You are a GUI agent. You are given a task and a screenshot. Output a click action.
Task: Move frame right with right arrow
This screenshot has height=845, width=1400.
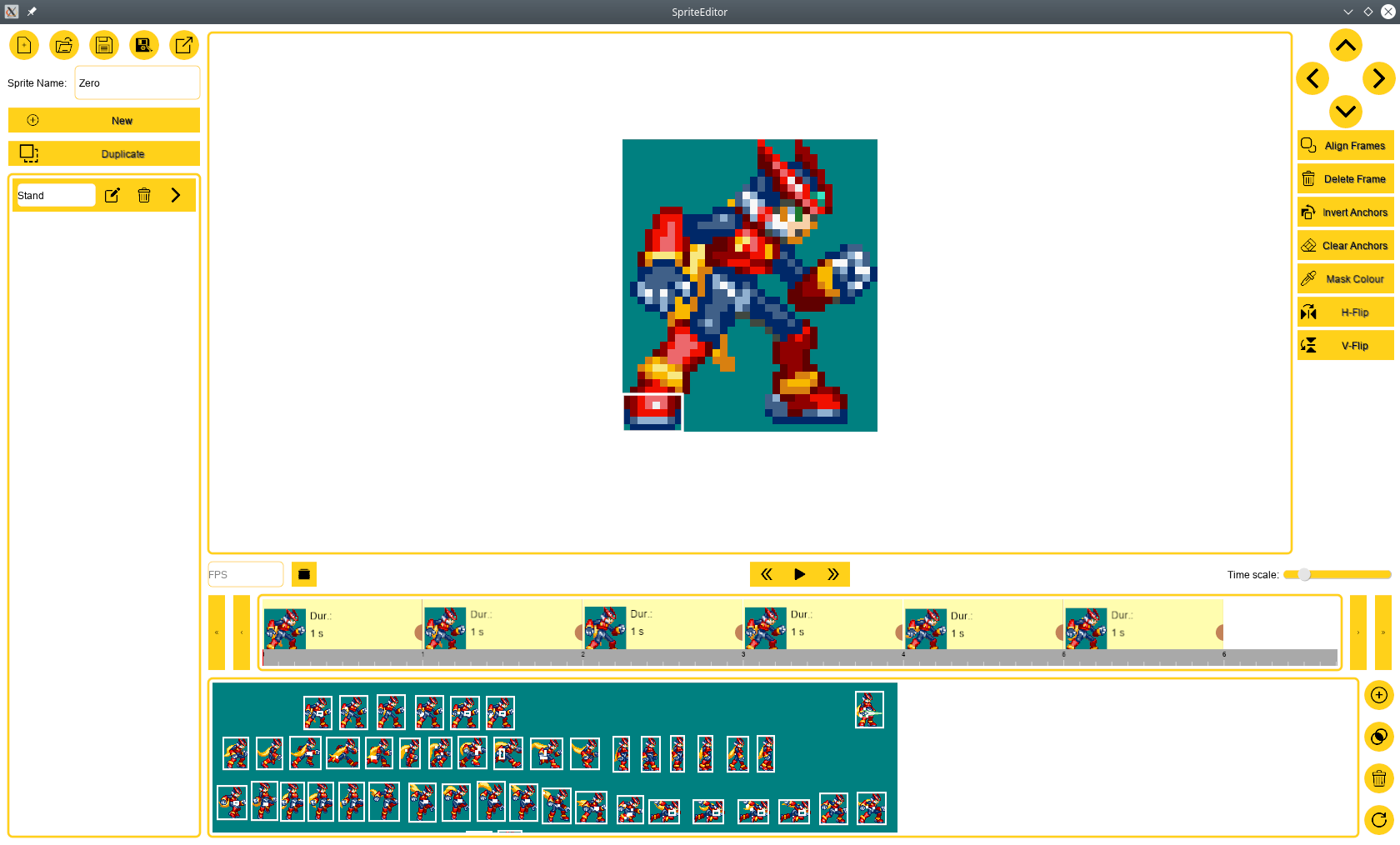1379,78
